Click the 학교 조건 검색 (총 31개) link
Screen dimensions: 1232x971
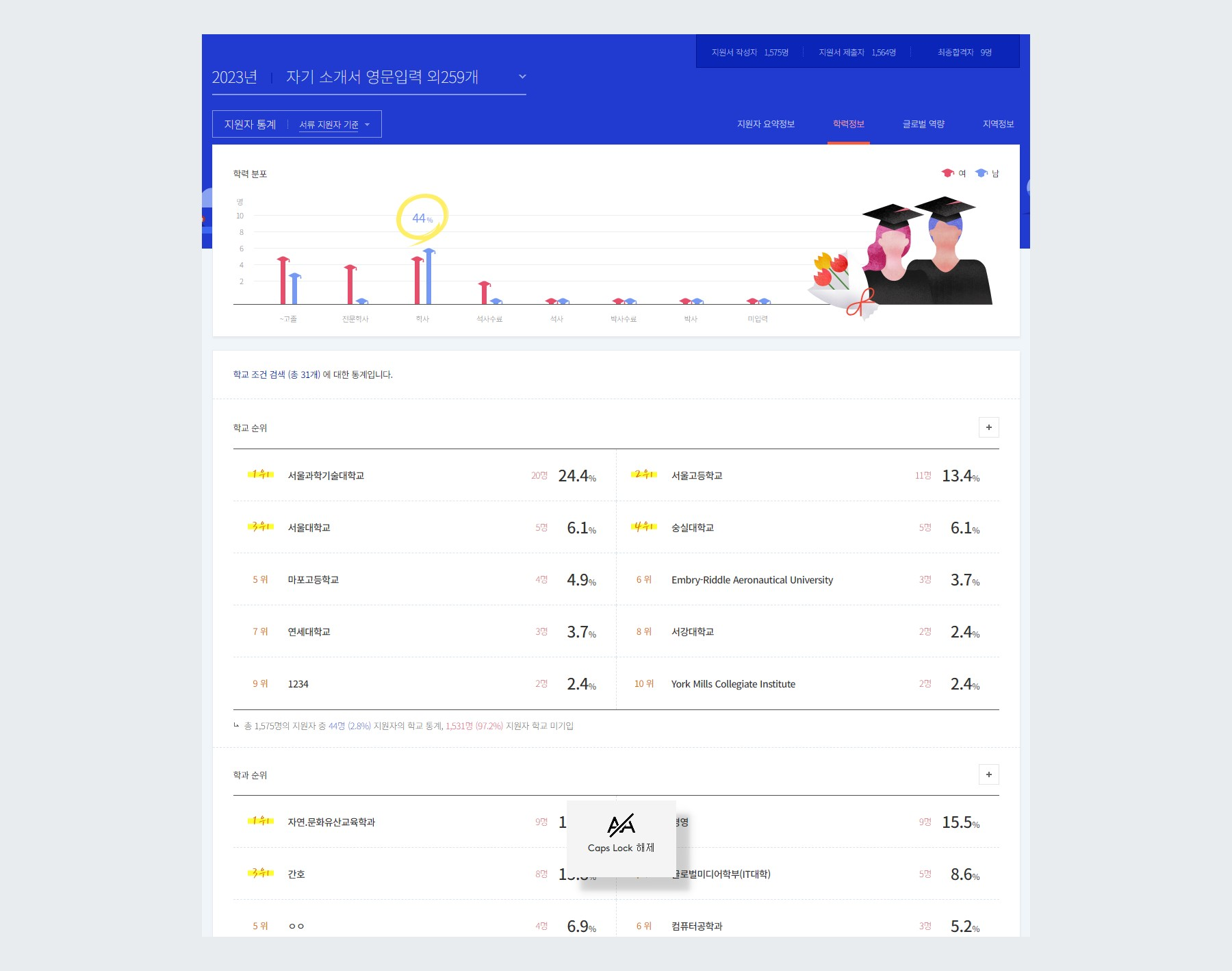[277, 375]
